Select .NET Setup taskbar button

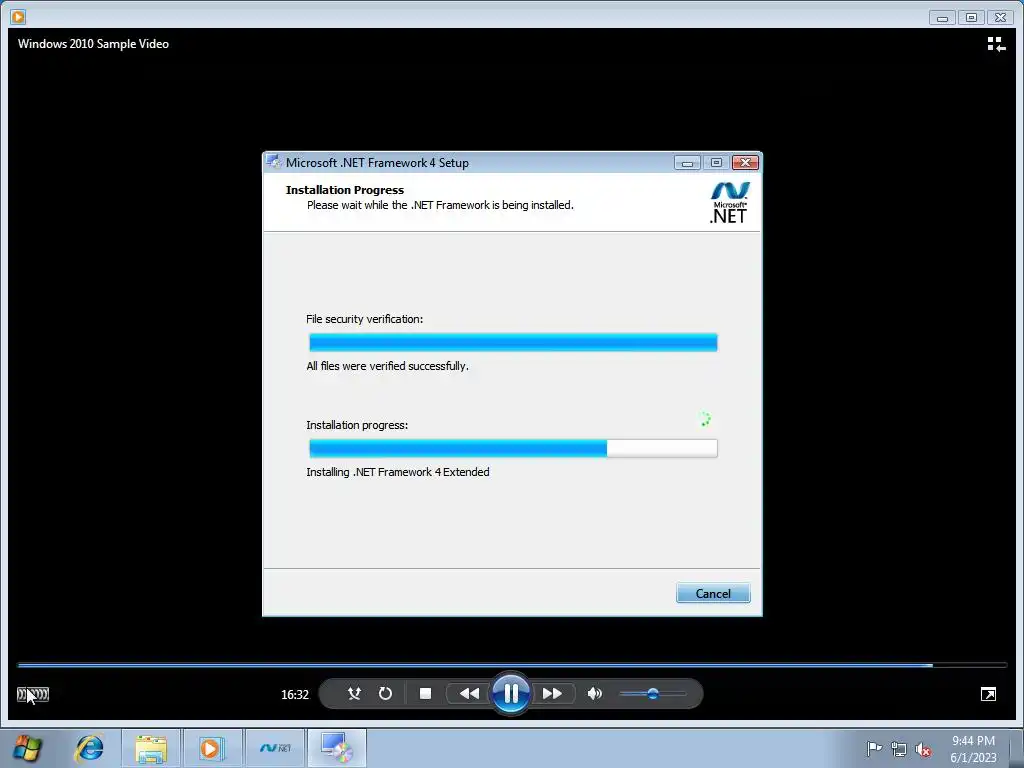(x=275, y=748)
